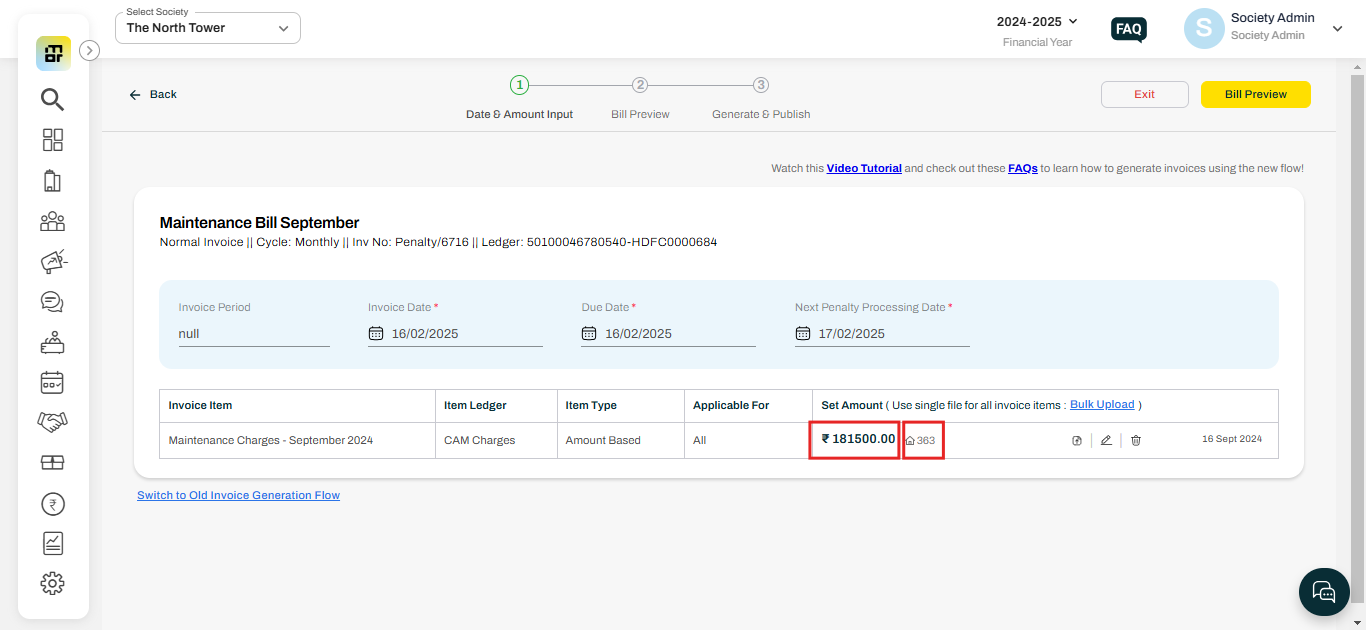
Task: Click the Due Date field
Action: coord(667,334)
